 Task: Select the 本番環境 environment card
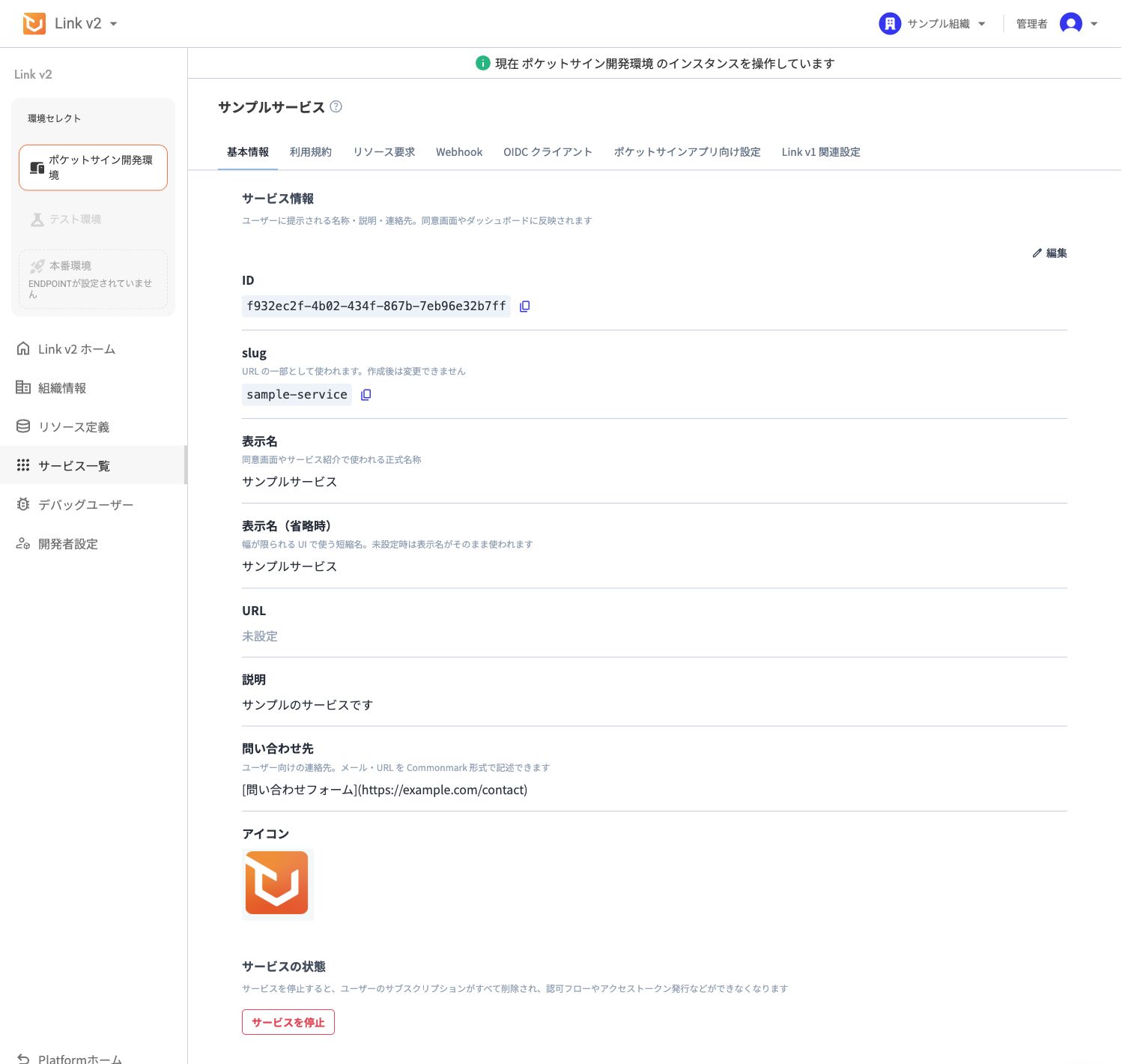(x=93, y=279)
